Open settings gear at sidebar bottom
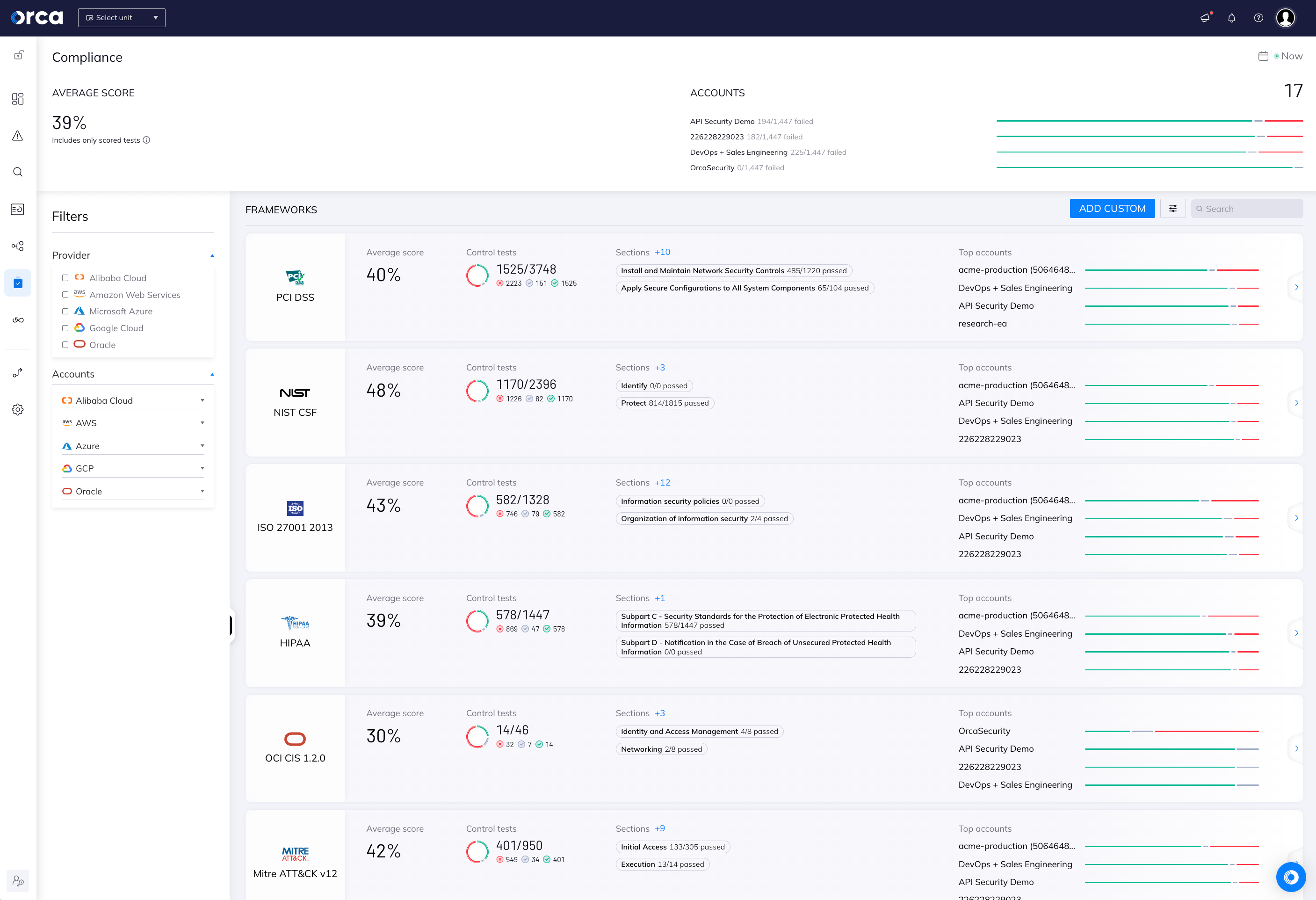The width and height of the screenshot is (1316, 900). [x=18, y=409]
